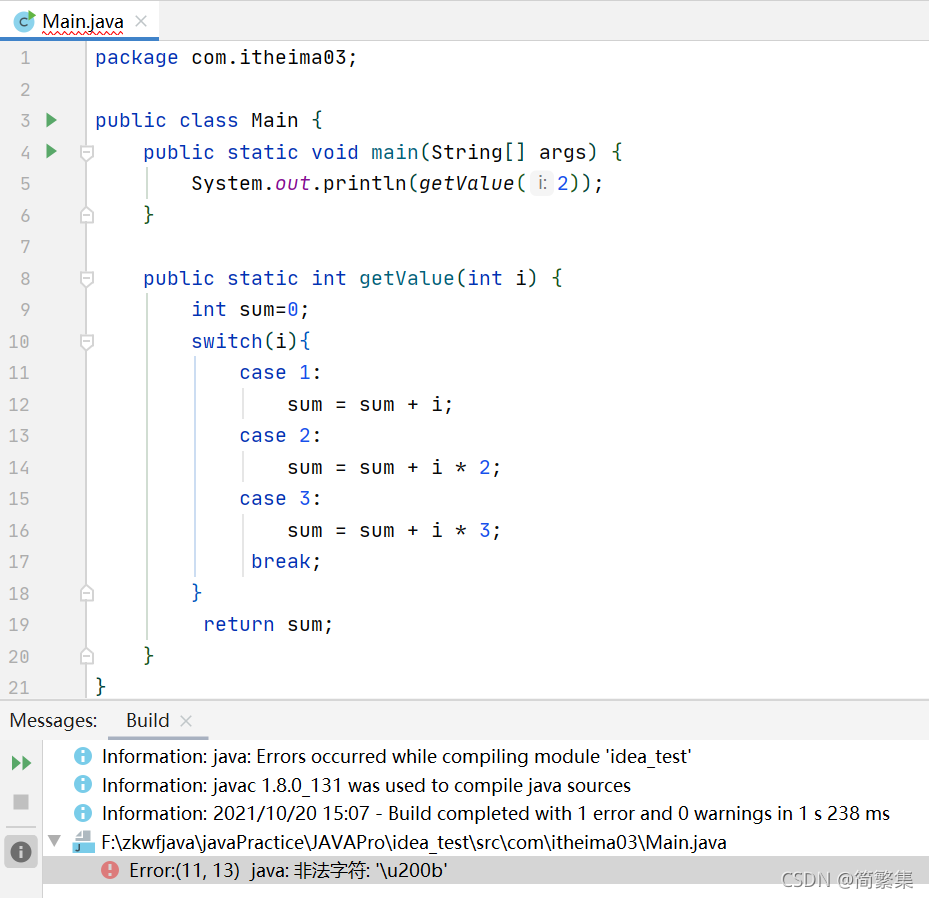Click the 'i:' parameter hint inlay on line 5
The image size is (929, 898).
point(541,183)
